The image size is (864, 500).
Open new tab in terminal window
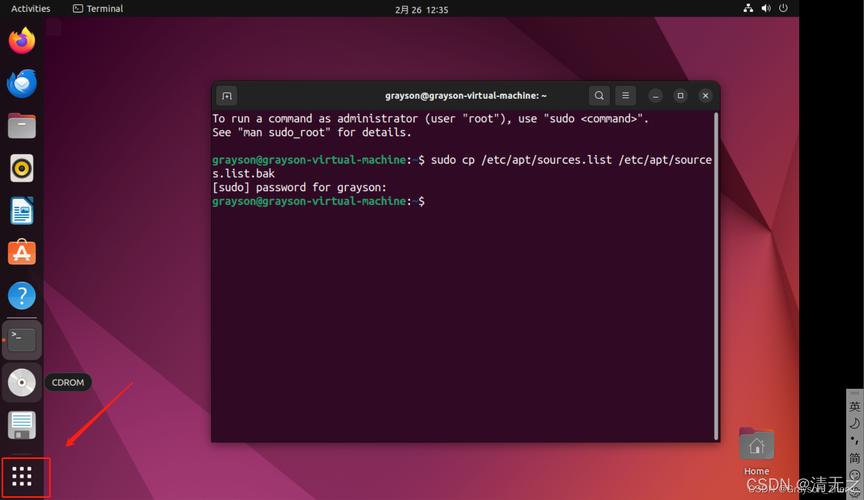click(x=226, y=96)
